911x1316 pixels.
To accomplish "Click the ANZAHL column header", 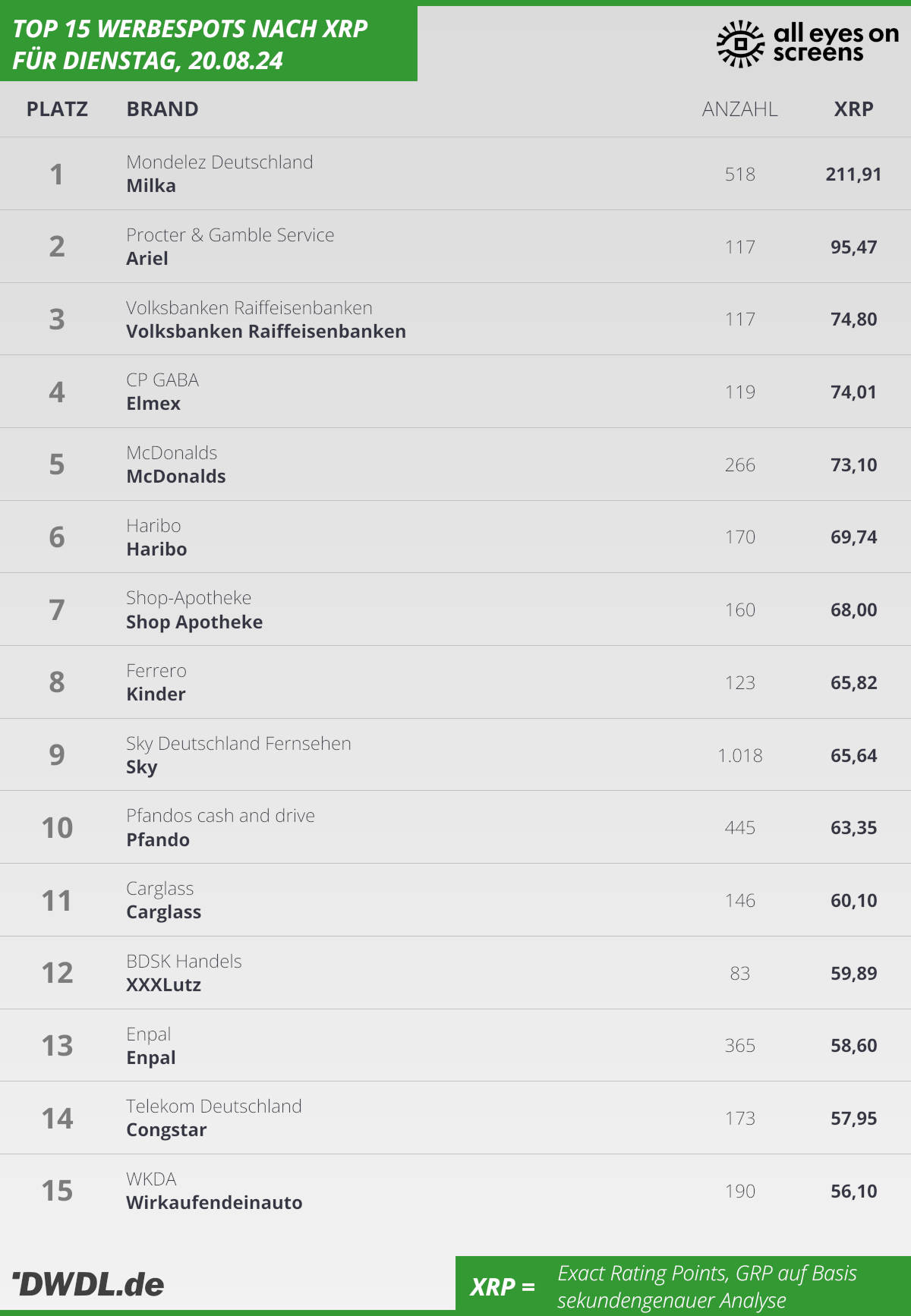I will tap(739, 109).
